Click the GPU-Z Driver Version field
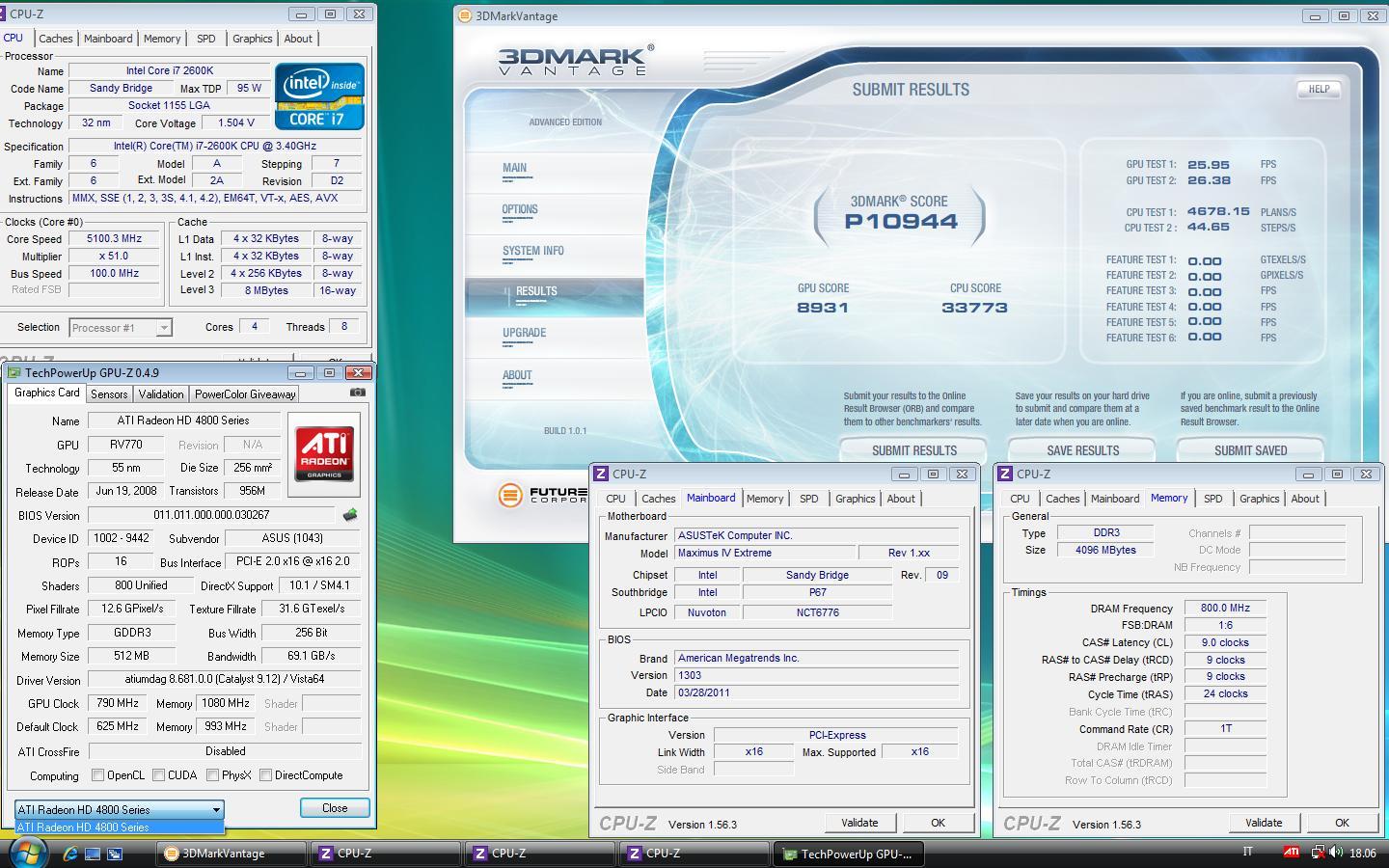 tap(225, 679)
